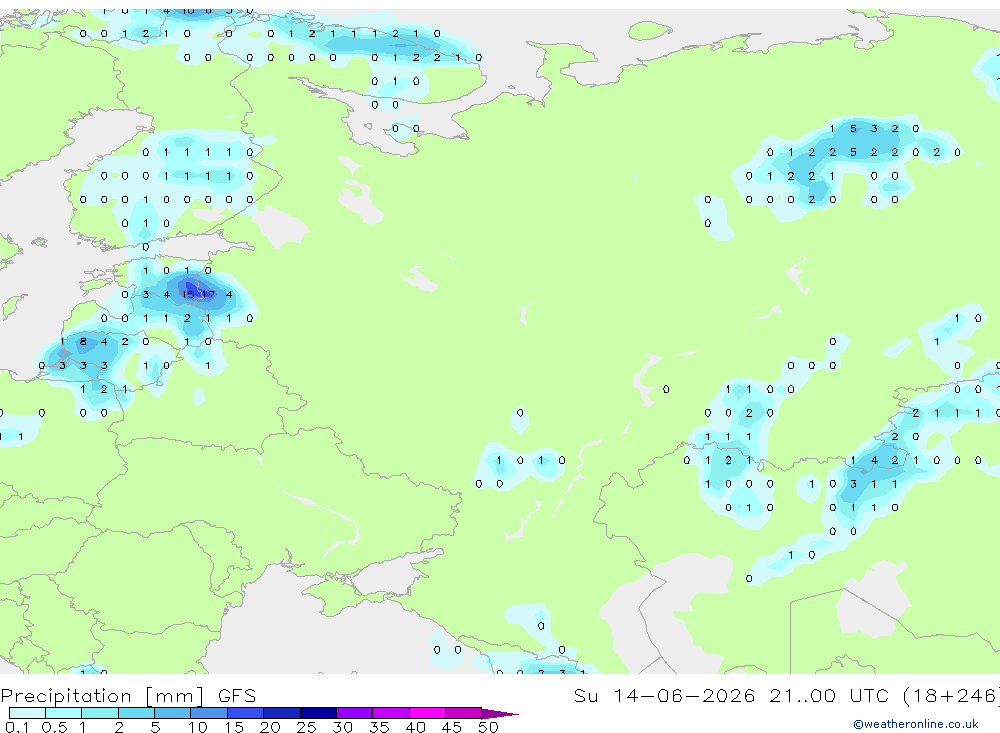Click the legend label '35'
This screenshot has height=733, width=1000.
pos(379,727)
